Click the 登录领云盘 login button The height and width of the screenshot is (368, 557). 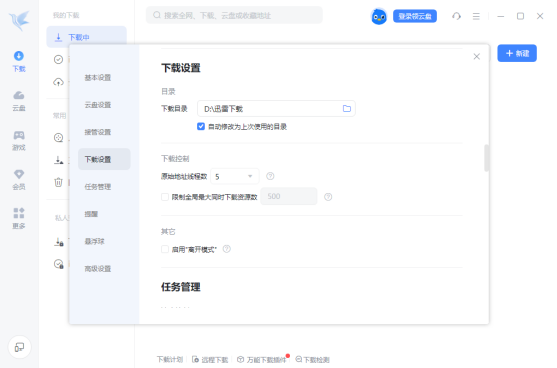pos(415,16)
